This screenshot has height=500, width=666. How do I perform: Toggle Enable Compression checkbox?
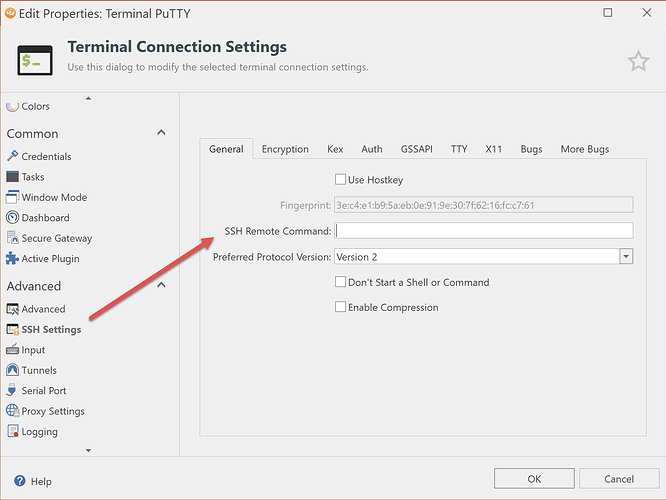pos(341,307)
